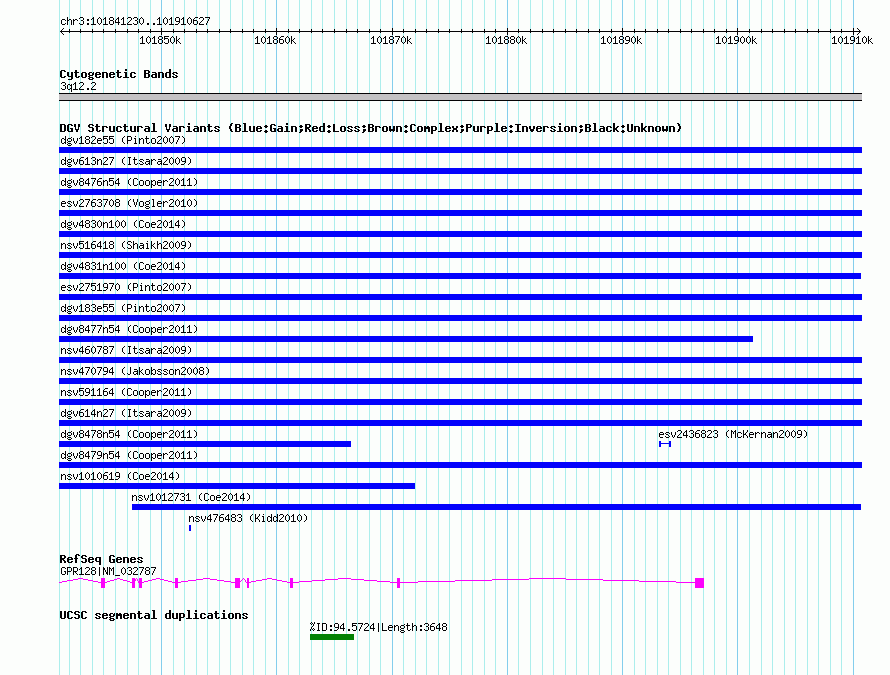This screenshot has width=890, height=675.
Task: Click the 101850k ruler tick label
Action: pyautogui.click(x=160, y=40)
